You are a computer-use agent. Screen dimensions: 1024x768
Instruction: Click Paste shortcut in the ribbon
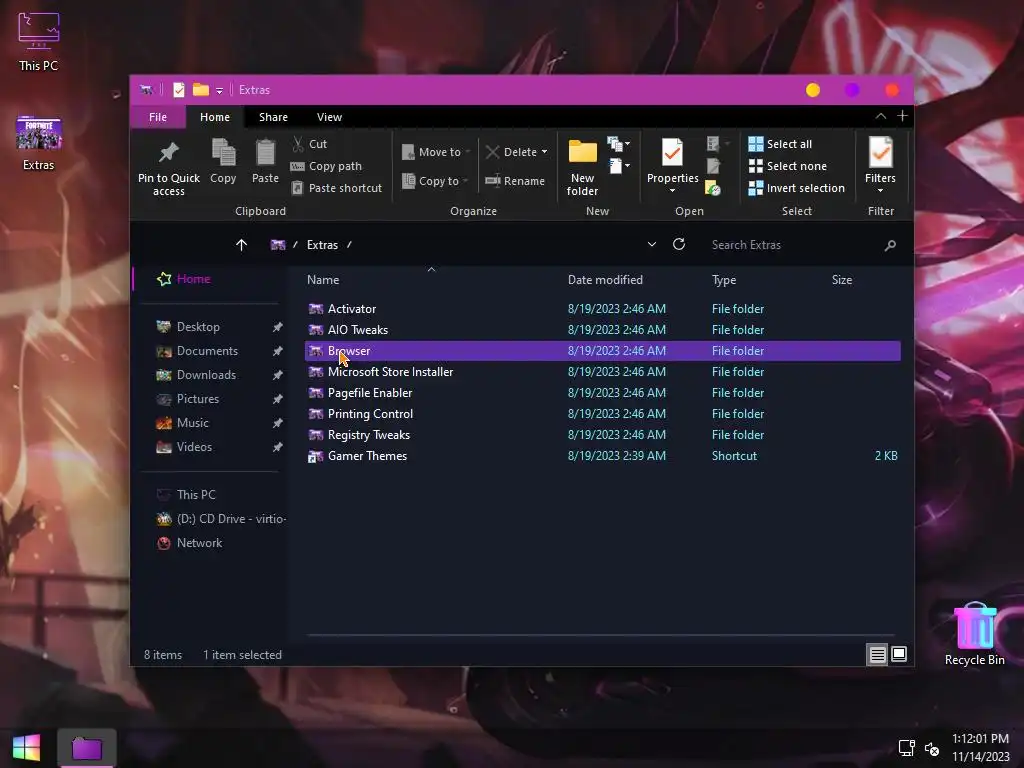point(336,188)
